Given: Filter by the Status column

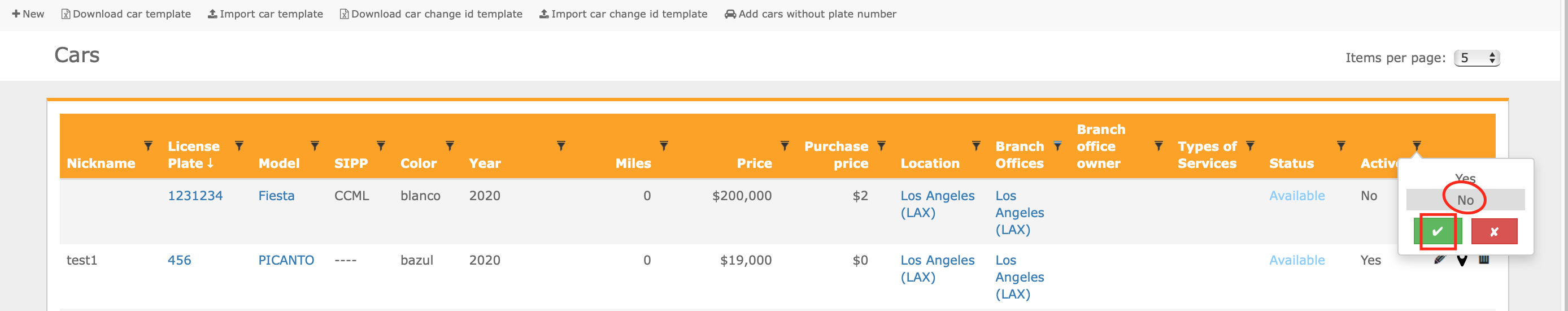Looking at the screenshot, I should 1341,146.
